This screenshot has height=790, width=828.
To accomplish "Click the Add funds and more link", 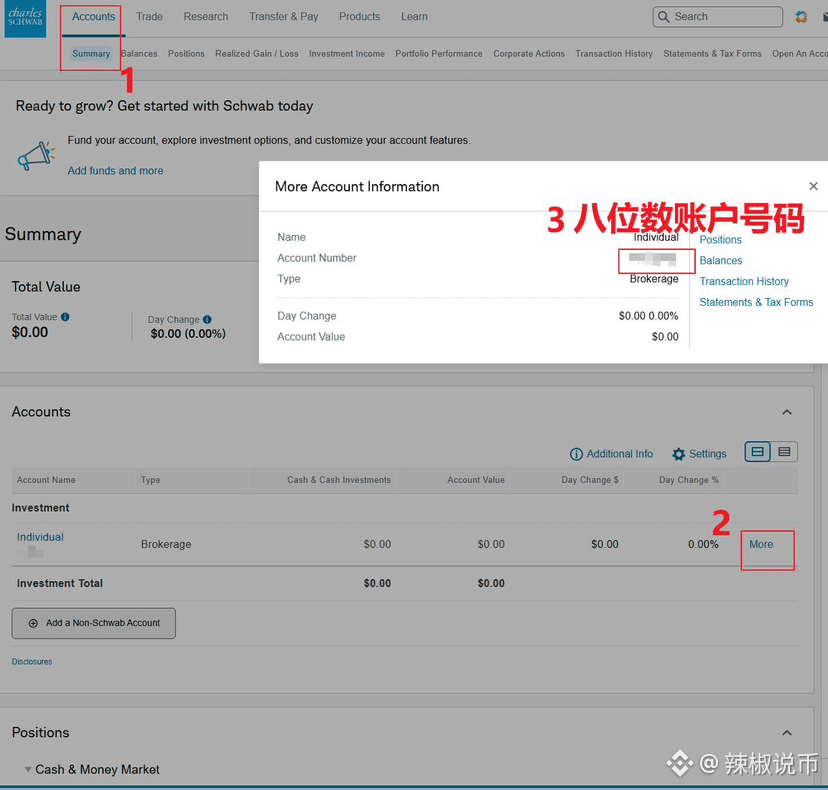I will pos(116,171).
